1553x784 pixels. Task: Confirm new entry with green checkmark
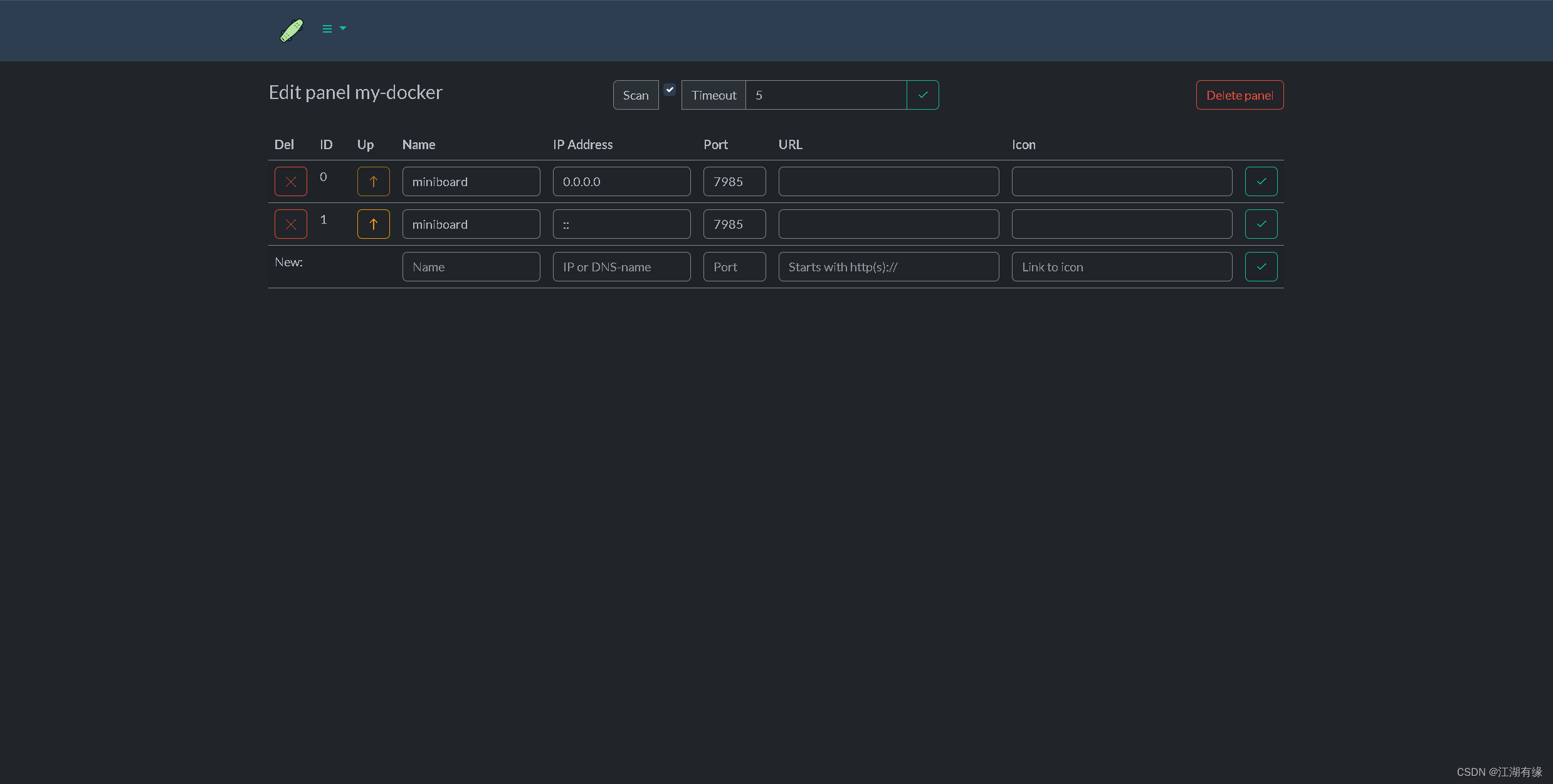coord(1261,267)
